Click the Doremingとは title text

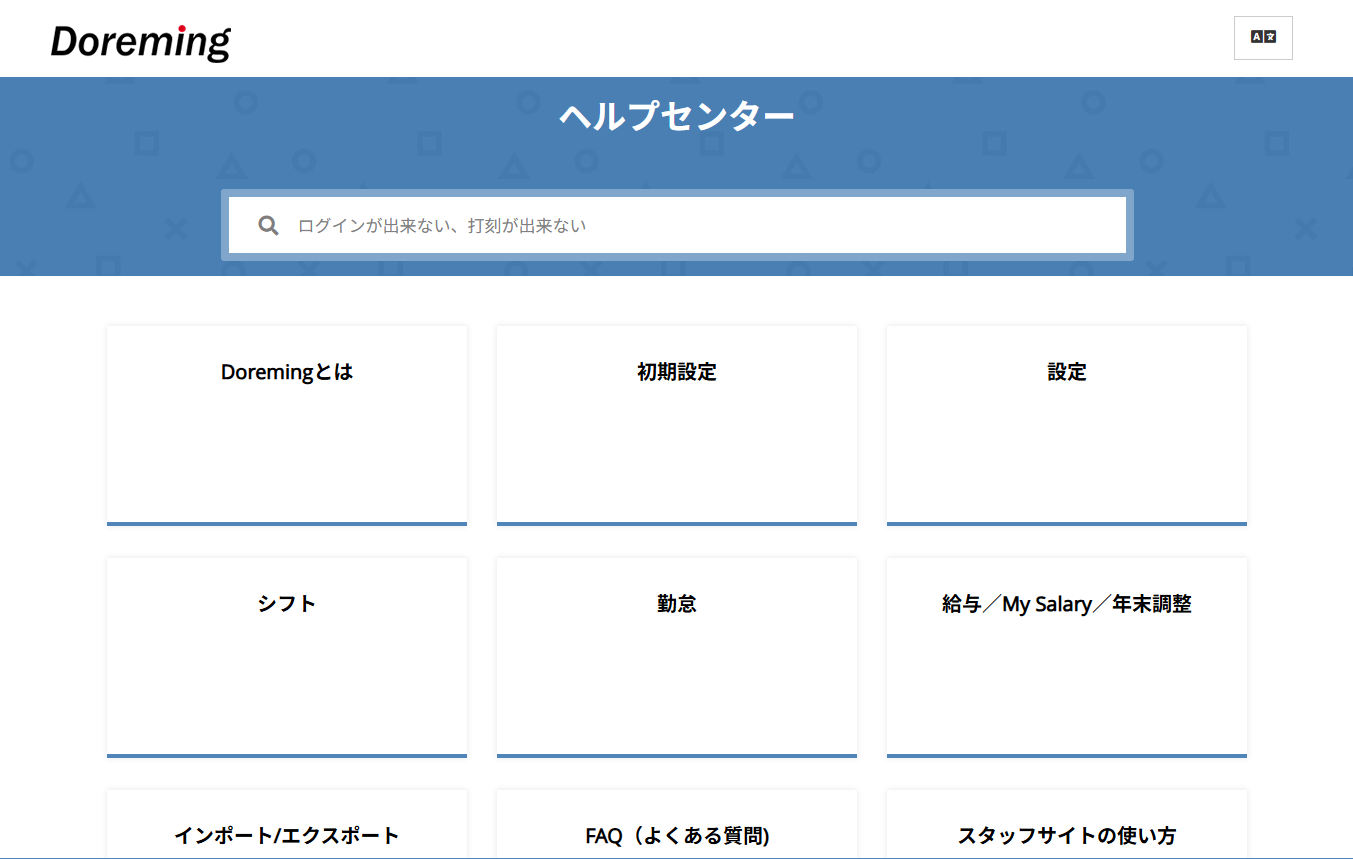[x=287, y=372]
